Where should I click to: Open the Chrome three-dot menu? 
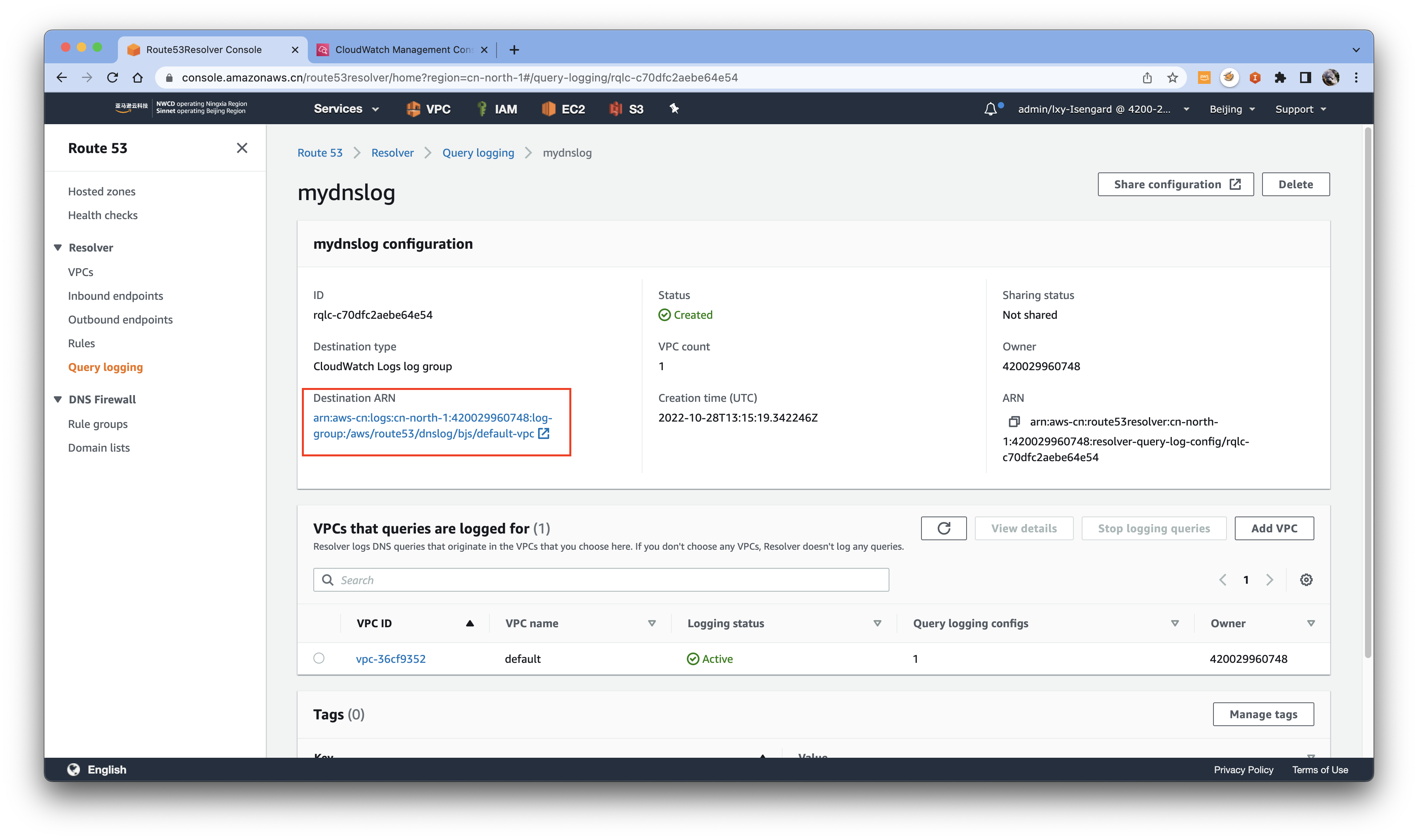tap(1356, 78)
